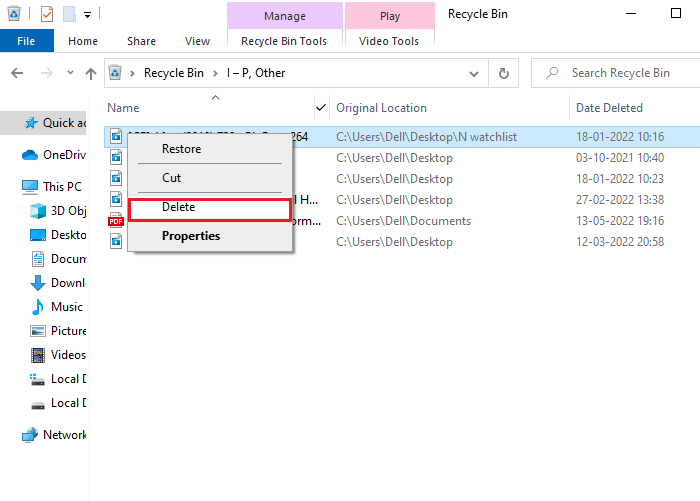Open Documents folder in sidebar
The image size is (700, 501).
pyautogui.click(x=58, y=259)
